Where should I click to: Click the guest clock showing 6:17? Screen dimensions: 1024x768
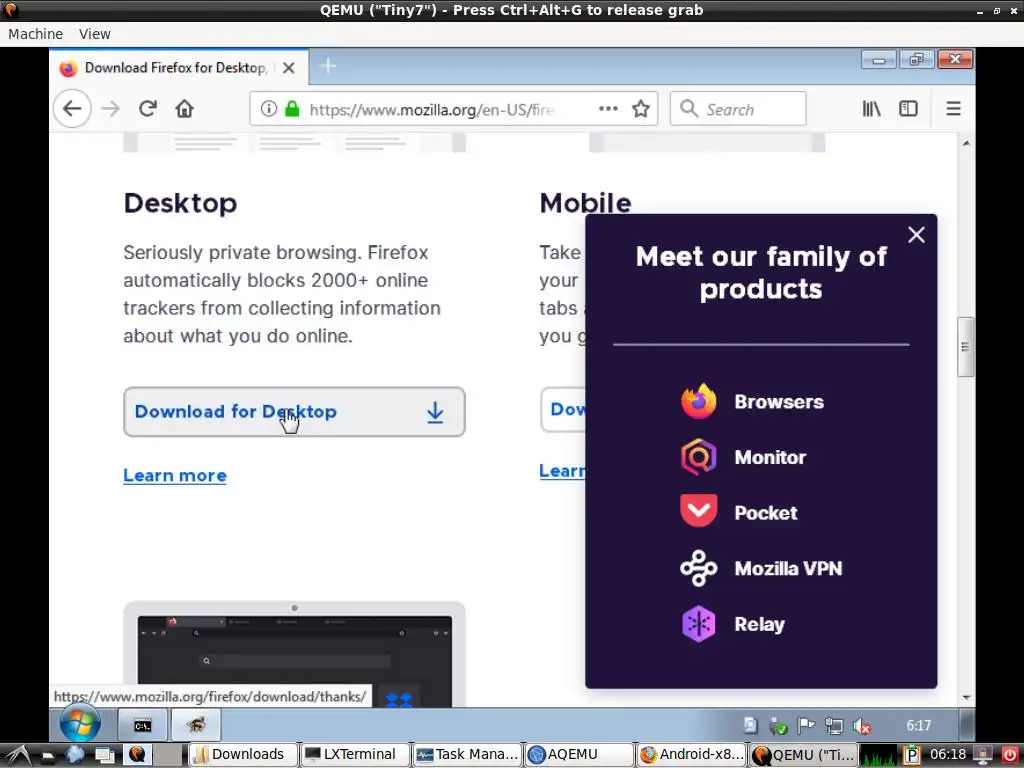[x=918, y=726]
